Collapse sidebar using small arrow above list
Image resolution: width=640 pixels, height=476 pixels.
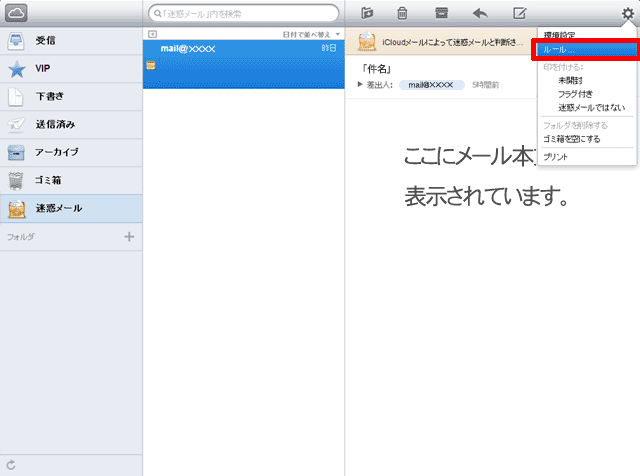coord(152,34)
